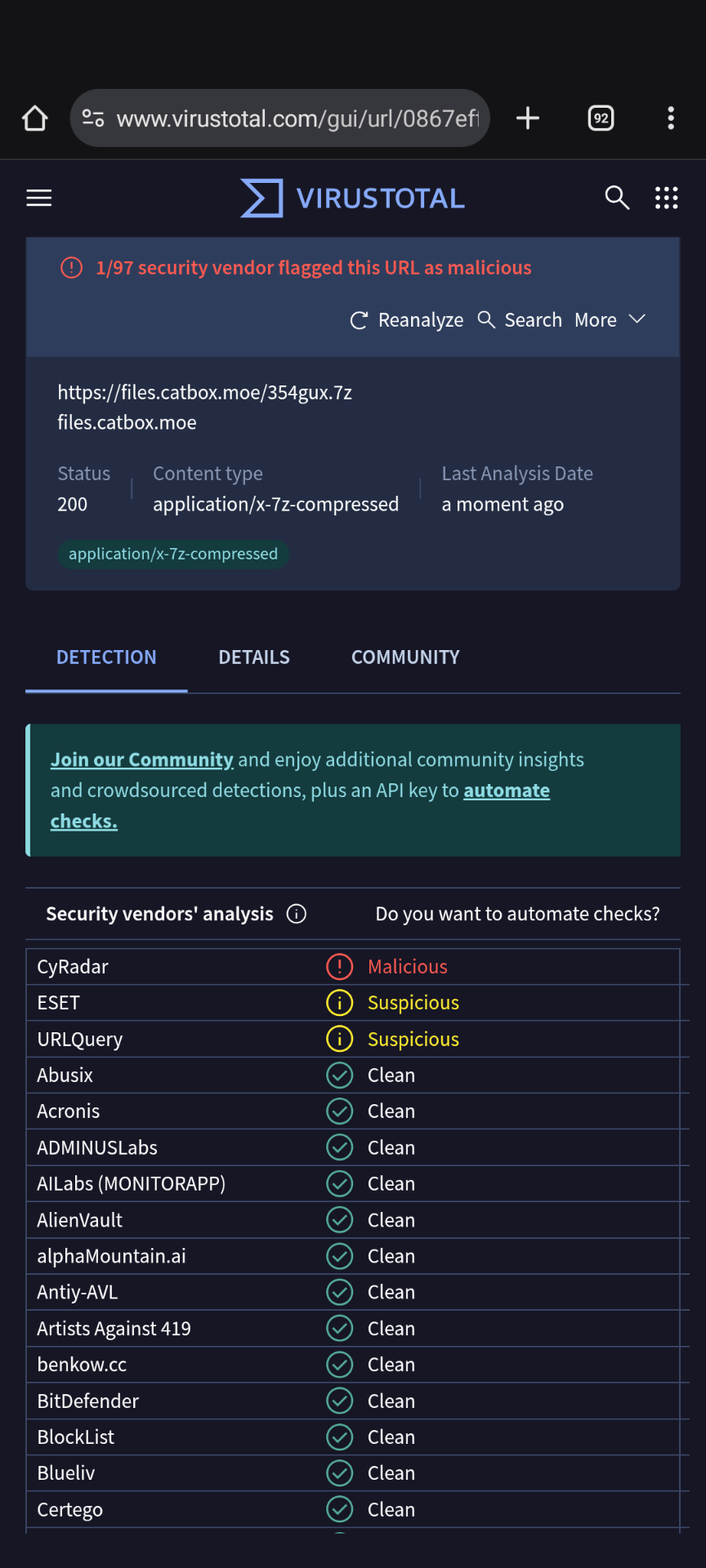The height and width of the screenshot is (1568, 706).
Task: Click the Certego clean check icon
Action: click(339, 1509)
